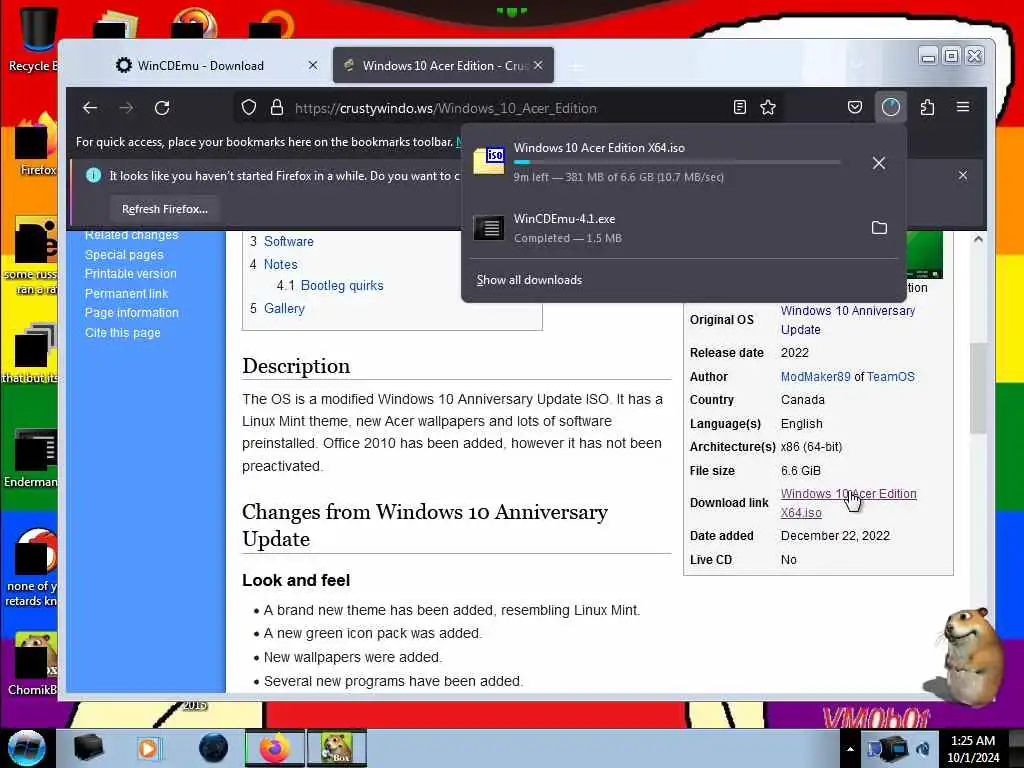Reload the page with refresh icon
This screenshot has height=768, width=1024.
click(x=162, y=108)
